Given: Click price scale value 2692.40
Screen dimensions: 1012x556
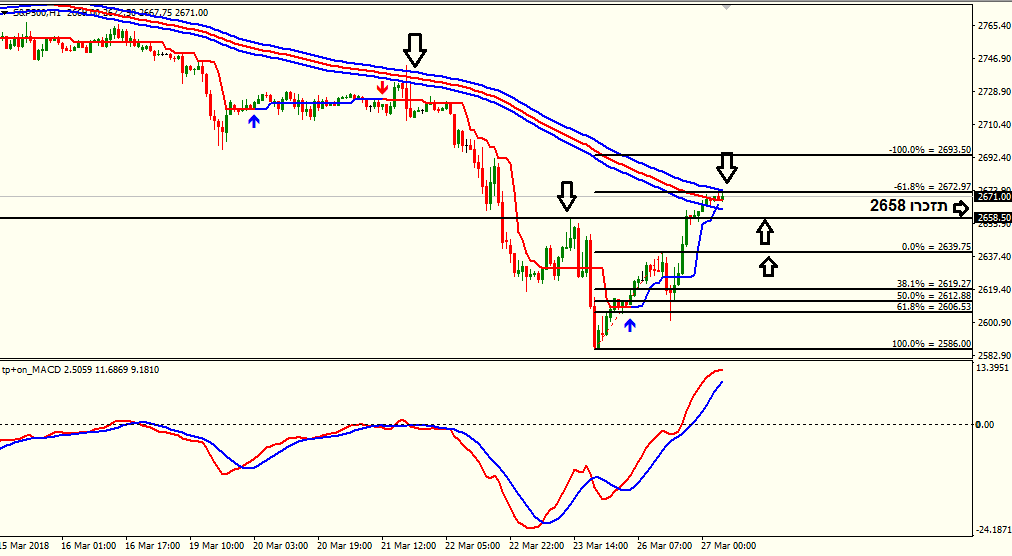Looking at the screenshot, I should pyautogui.click(x=995, y=158).
